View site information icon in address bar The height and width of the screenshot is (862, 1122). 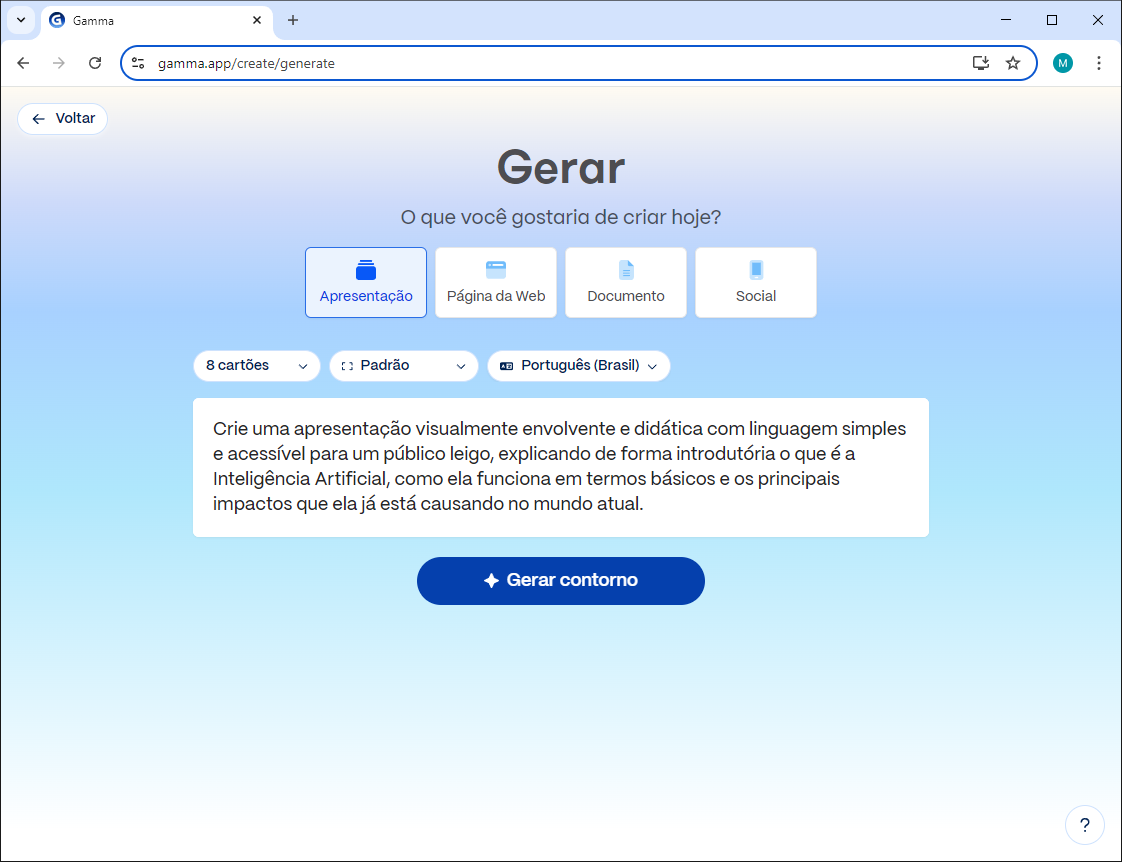tap(138, 63)
